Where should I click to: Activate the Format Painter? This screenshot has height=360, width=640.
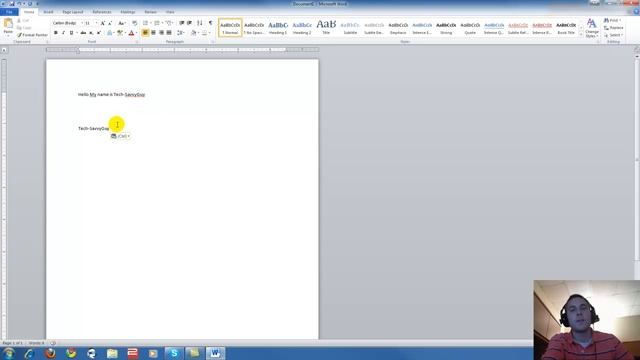pyautogui.click(x=32, y=35)
